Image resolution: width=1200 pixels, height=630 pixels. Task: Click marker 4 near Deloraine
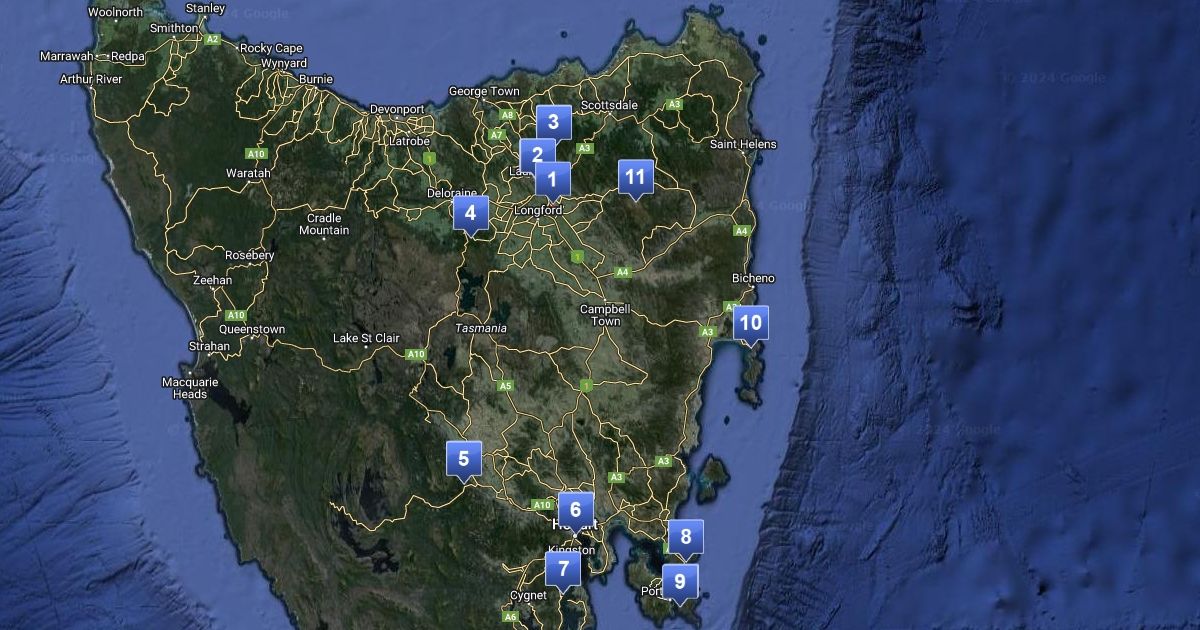coord(470,212)
